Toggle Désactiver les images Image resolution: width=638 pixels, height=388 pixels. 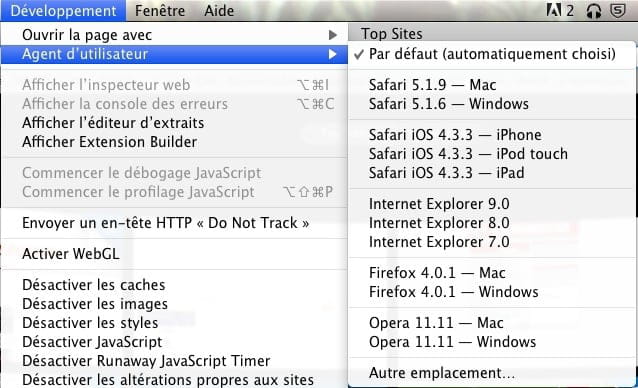tap(174, 304)
